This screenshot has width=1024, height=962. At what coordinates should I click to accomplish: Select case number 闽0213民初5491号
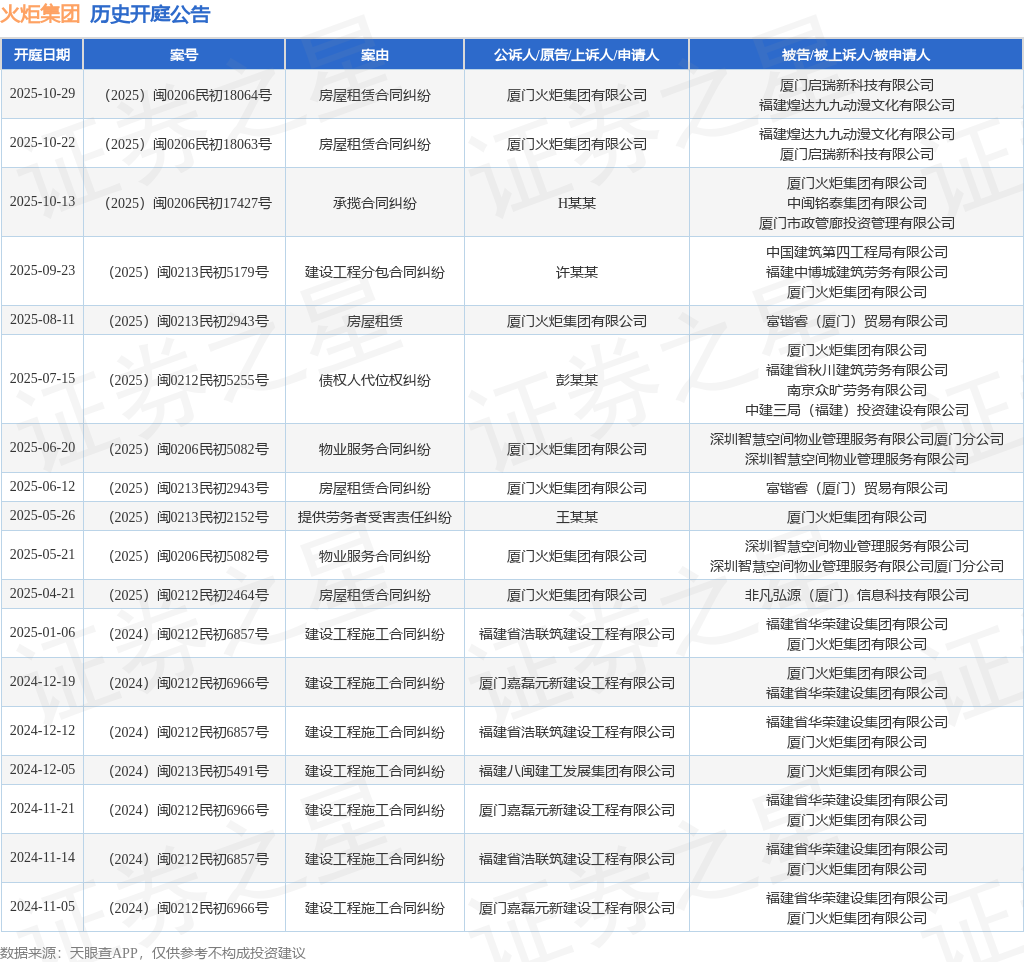pyautogui.click(x=188, y=771)
